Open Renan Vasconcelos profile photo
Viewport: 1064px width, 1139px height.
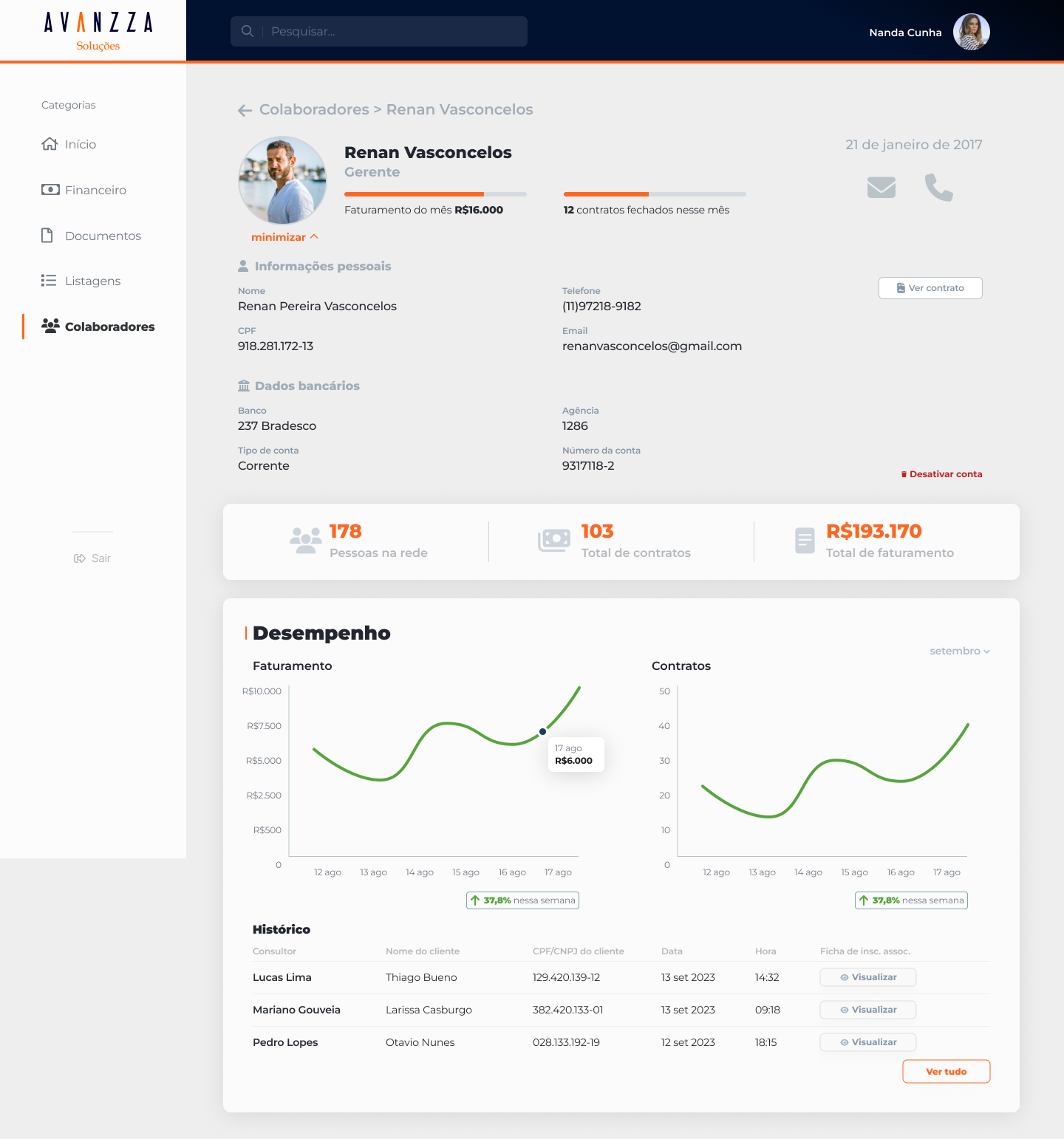point(282,180)
